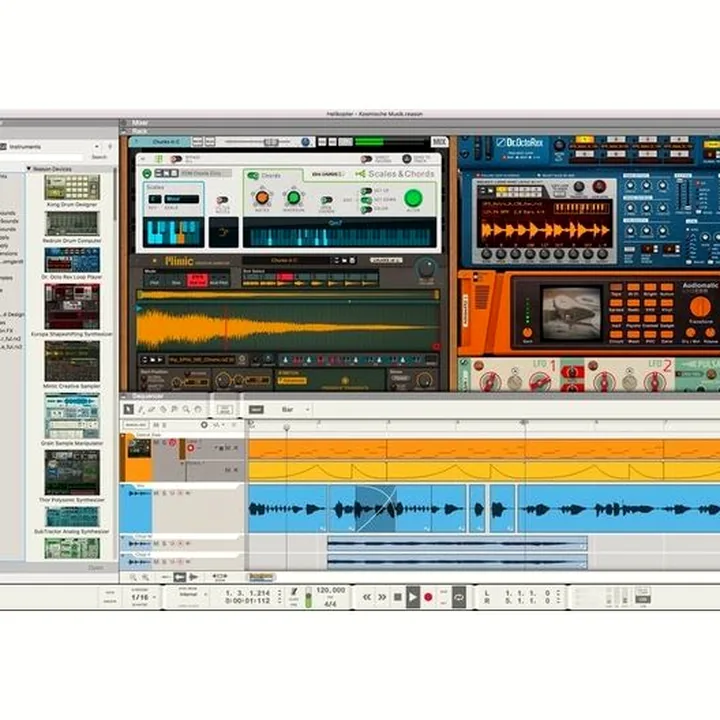Expand the Mixer panel header
This screenshot has width=720, height=720.
(x=124, y=123)
